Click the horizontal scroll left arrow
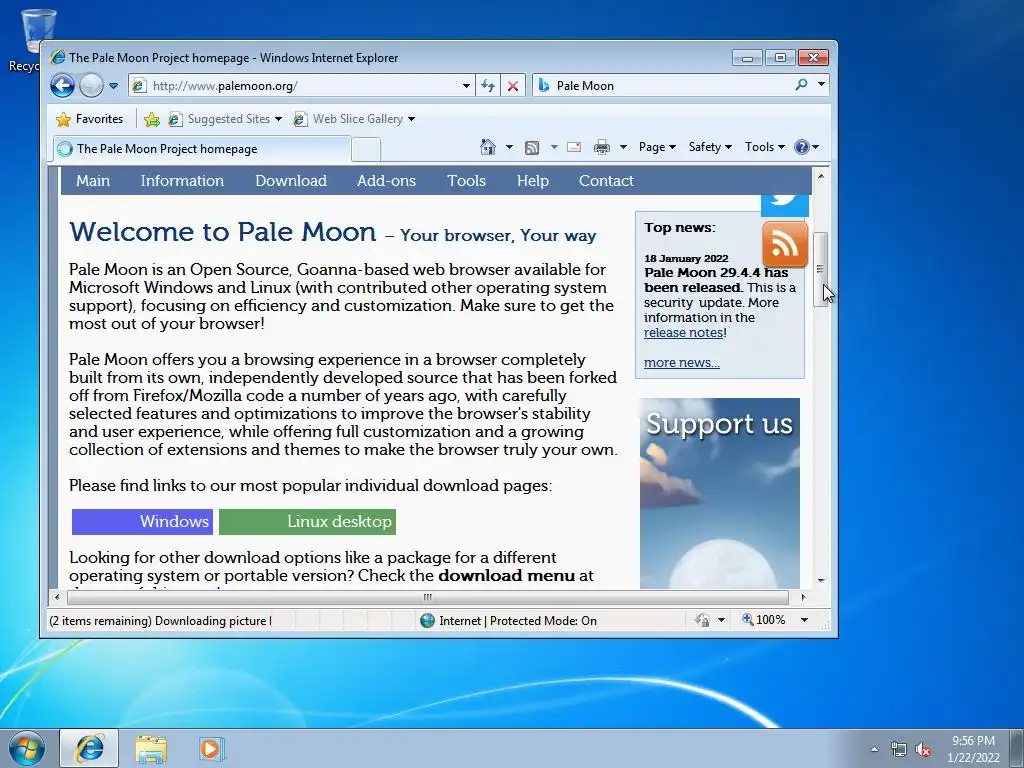This screenshot has height=768, width=1024. pos(57,597)
